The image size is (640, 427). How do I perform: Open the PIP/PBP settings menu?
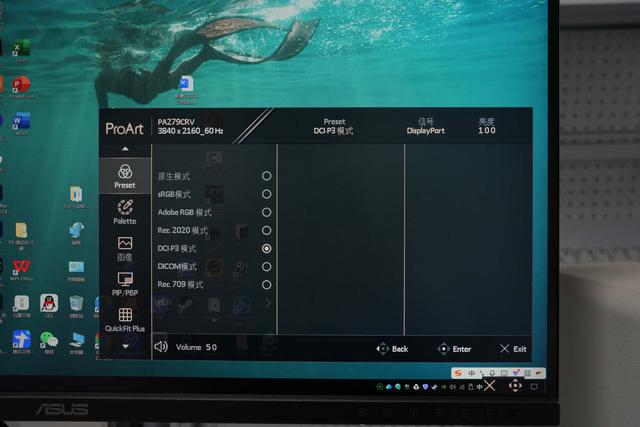(125, 284)
